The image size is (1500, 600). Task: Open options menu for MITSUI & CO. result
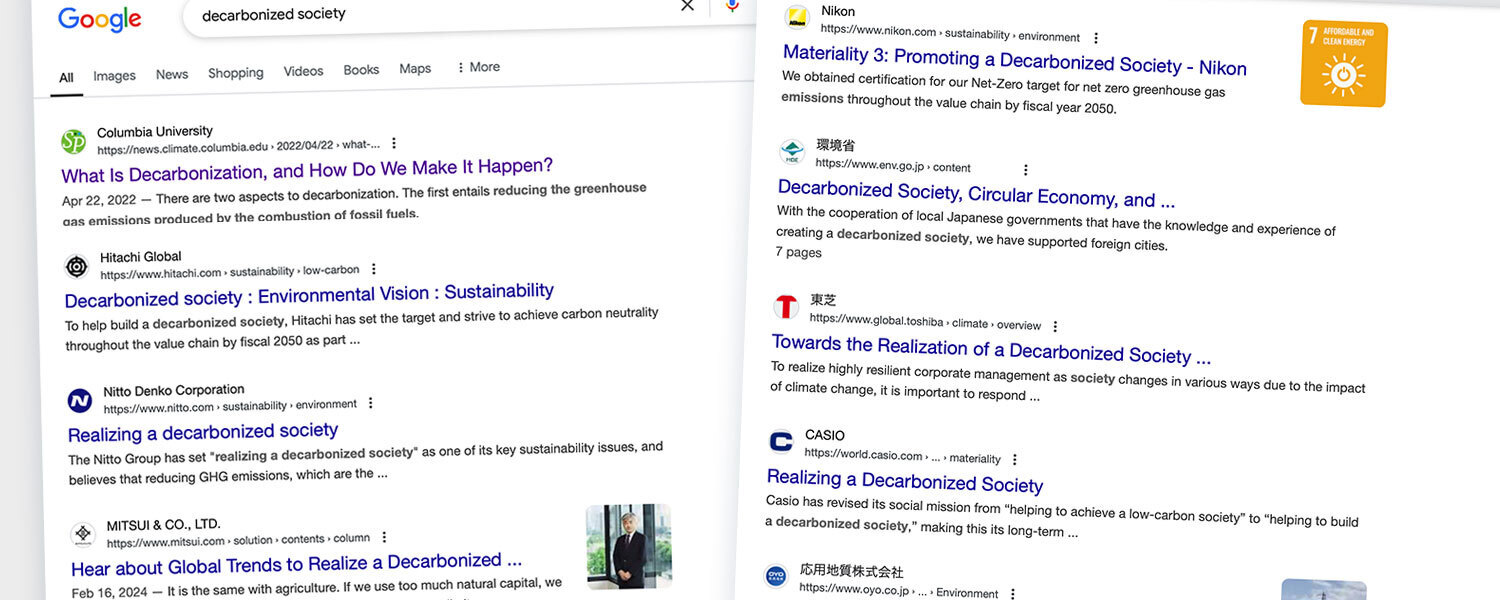[x=384, y=537]
